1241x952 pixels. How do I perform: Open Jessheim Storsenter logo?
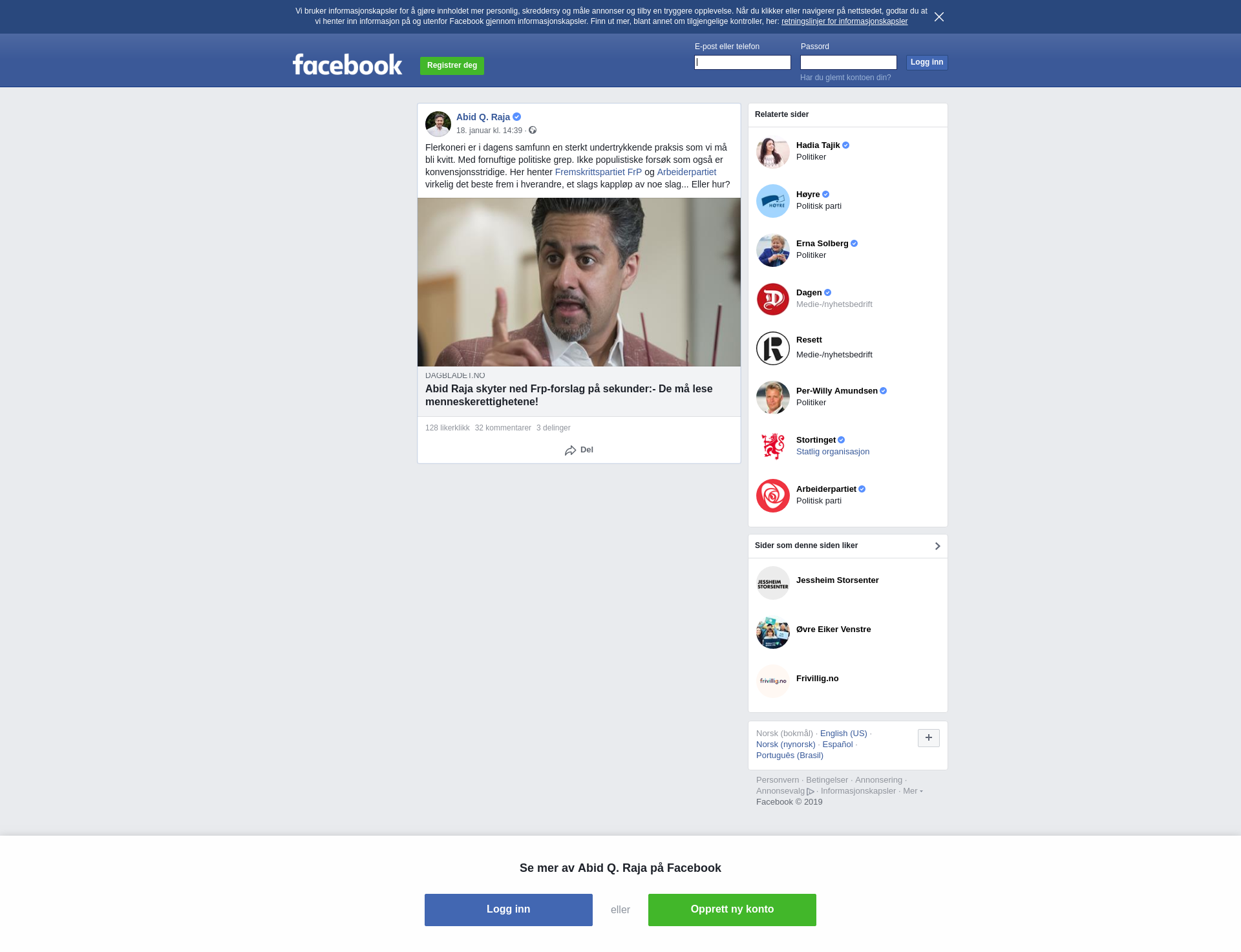[773, 583]
